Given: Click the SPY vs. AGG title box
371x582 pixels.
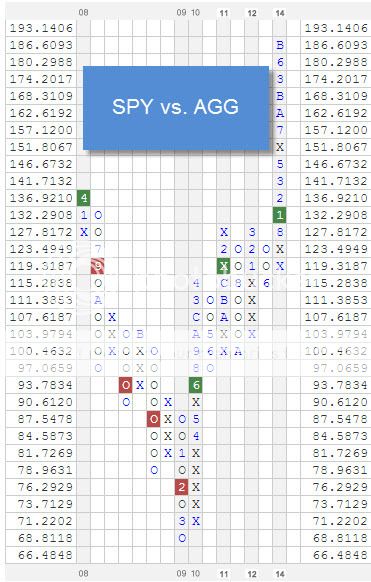Looking at the screenshot, I should (176, 108).
